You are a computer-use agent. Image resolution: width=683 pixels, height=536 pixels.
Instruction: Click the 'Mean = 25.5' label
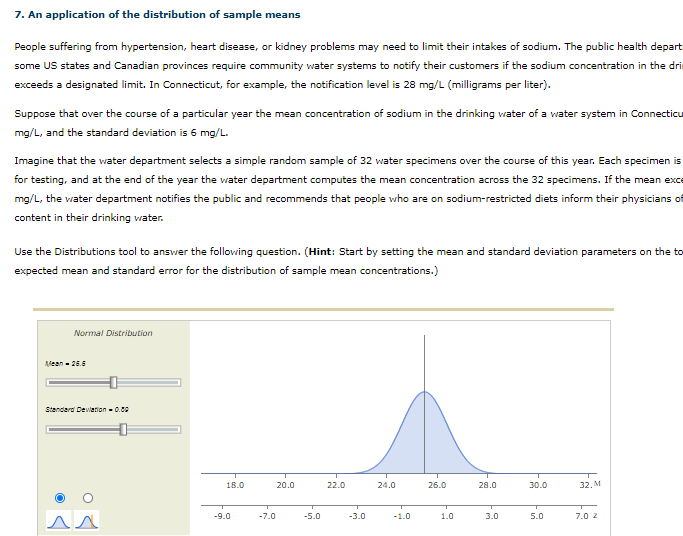click(65, 364)
